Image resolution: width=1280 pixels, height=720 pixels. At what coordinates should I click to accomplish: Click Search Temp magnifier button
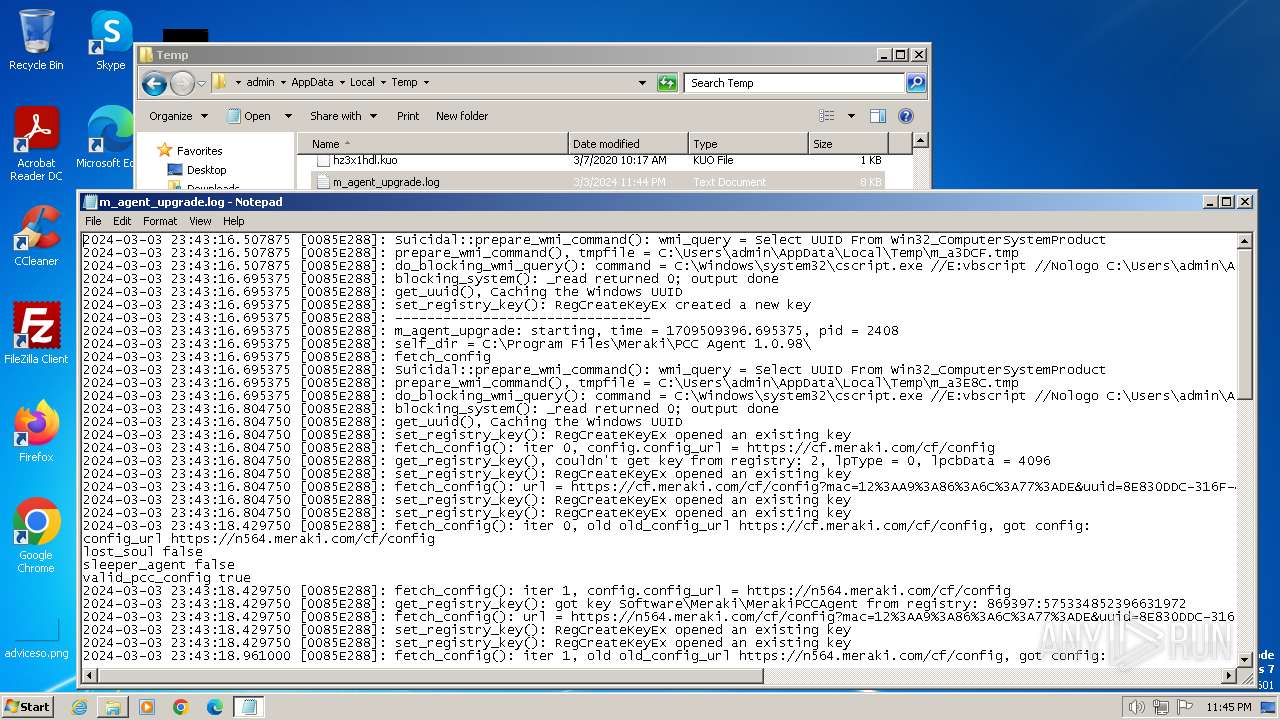(x=915, y=83)
